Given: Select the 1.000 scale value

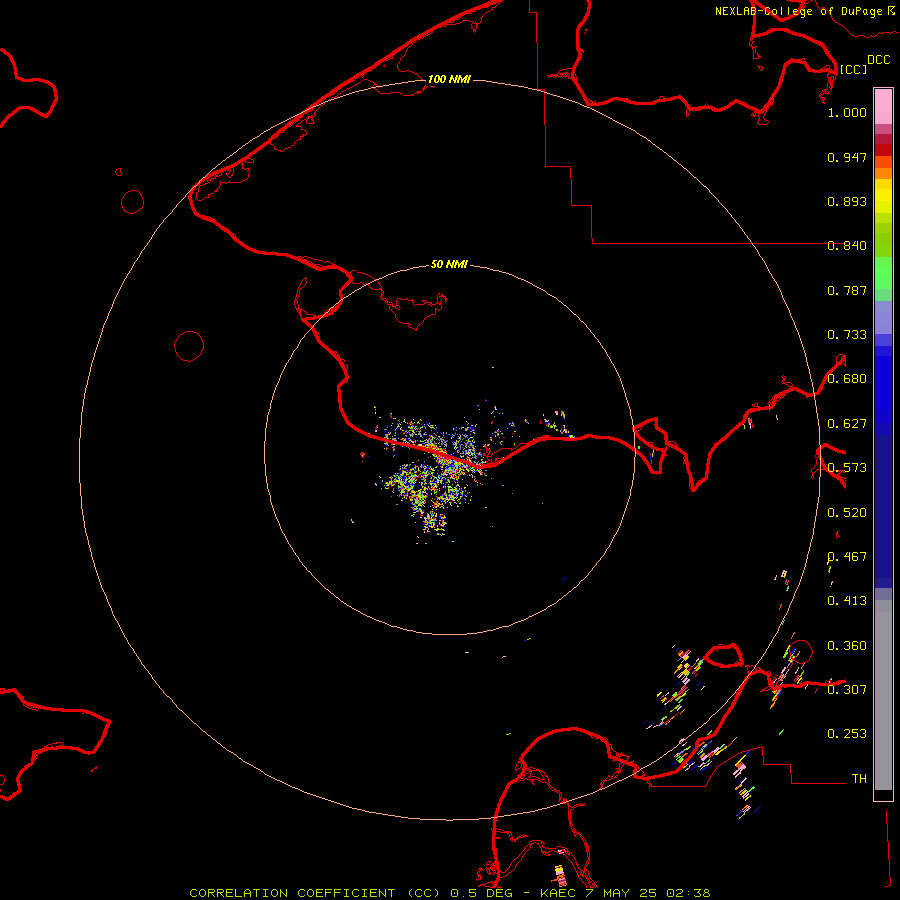Looking at the screenshot, I should pyautogui.click(x=847, y=112).
